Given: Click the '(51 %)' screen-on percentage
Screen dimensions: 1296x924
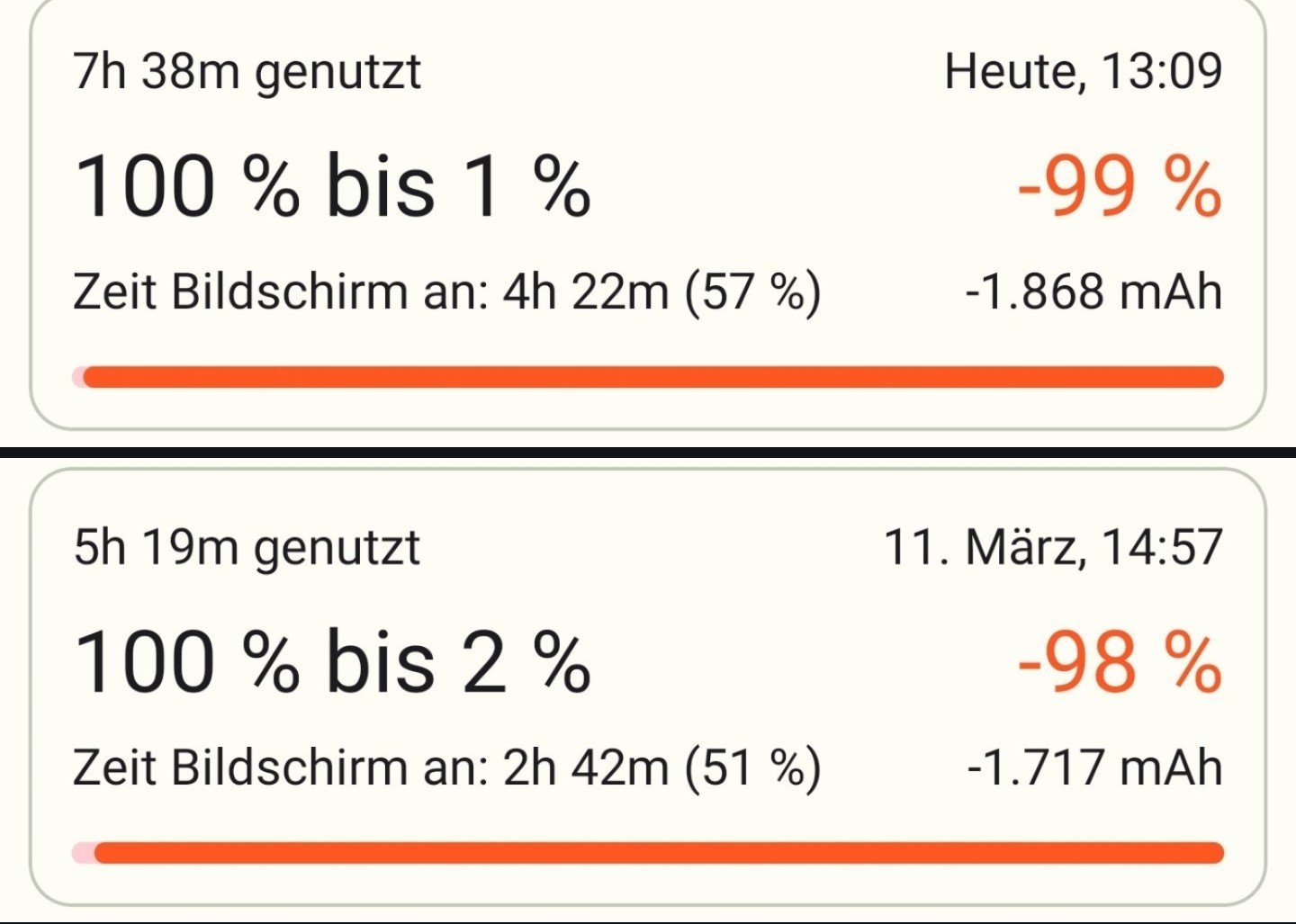Looking at the screenshot, I should coord(752,768).
